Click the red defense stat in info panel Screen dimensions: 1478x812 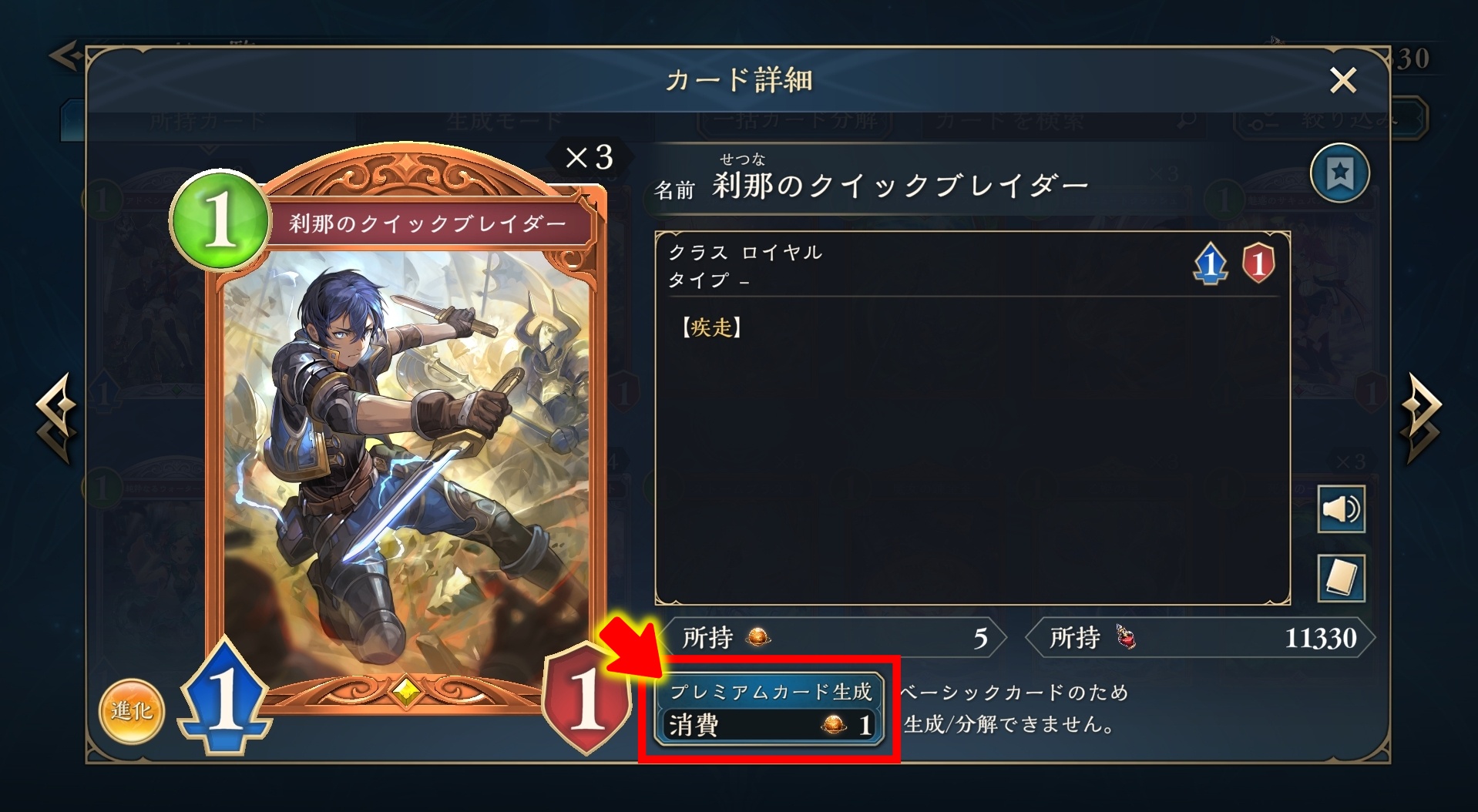pyautogui.click(x=1258, y=263)
